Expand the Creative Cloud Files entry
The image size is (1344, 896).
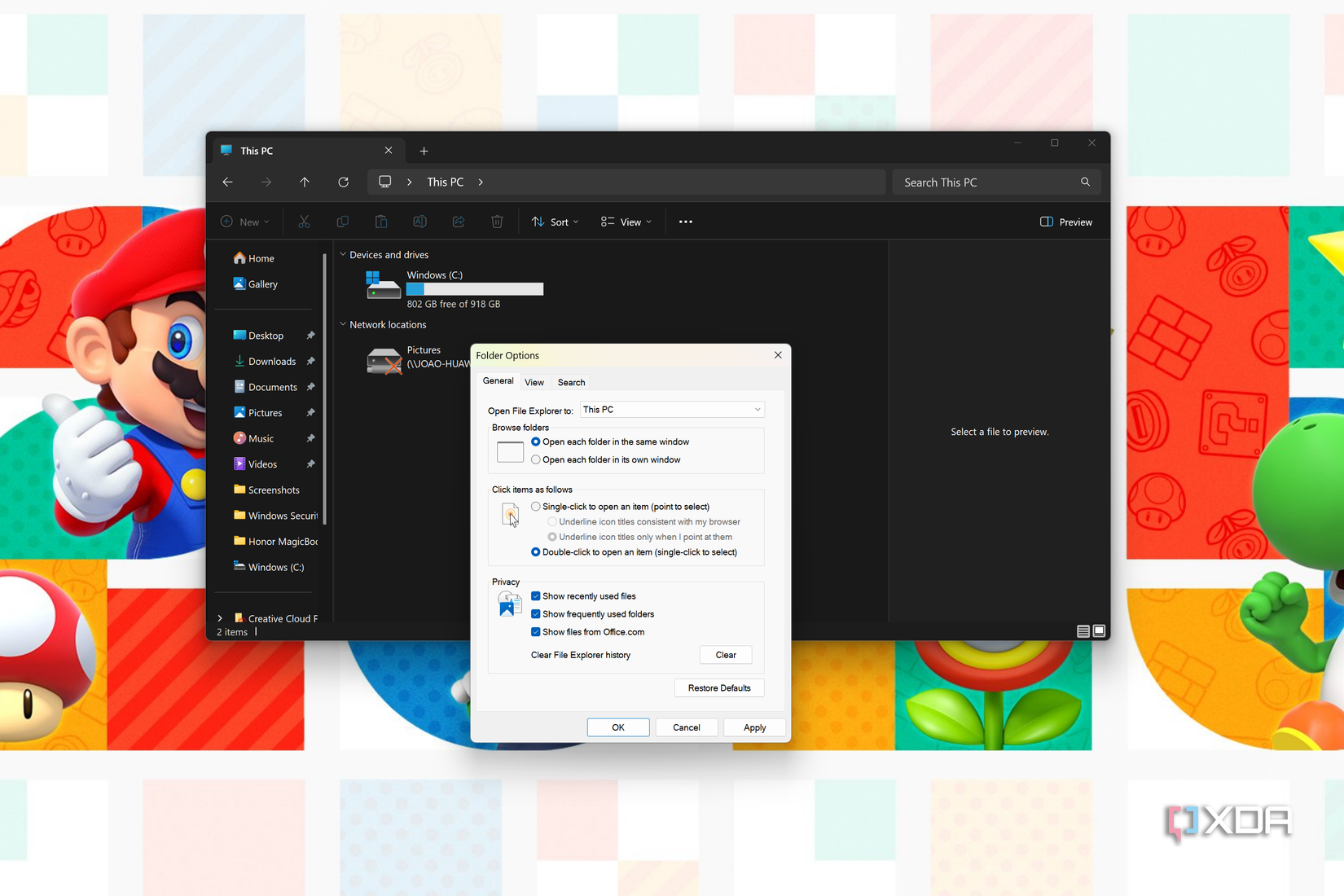(x=219, y=617)
